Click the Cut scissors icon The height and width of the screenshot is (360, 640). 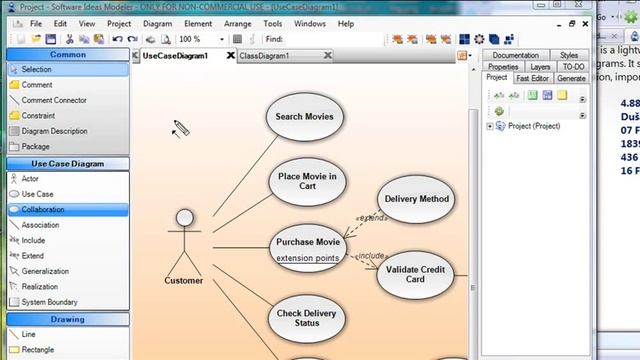[69, 39]
